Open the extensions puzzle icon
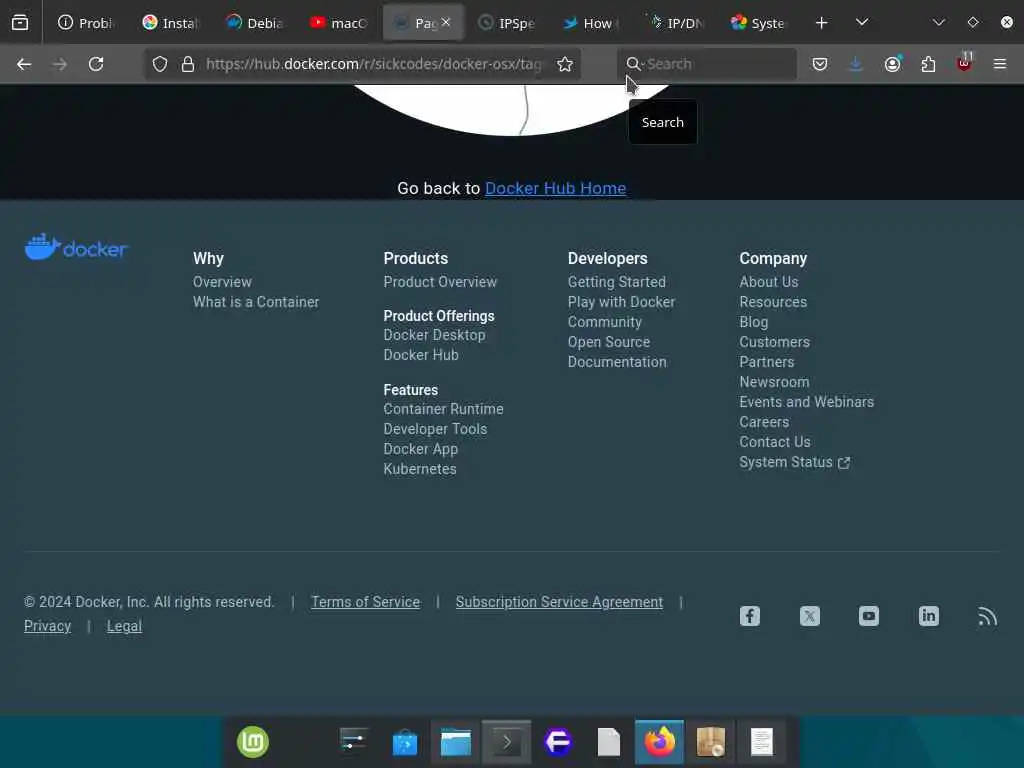The height and width of the screenshot is (768, 1024). 928,64
